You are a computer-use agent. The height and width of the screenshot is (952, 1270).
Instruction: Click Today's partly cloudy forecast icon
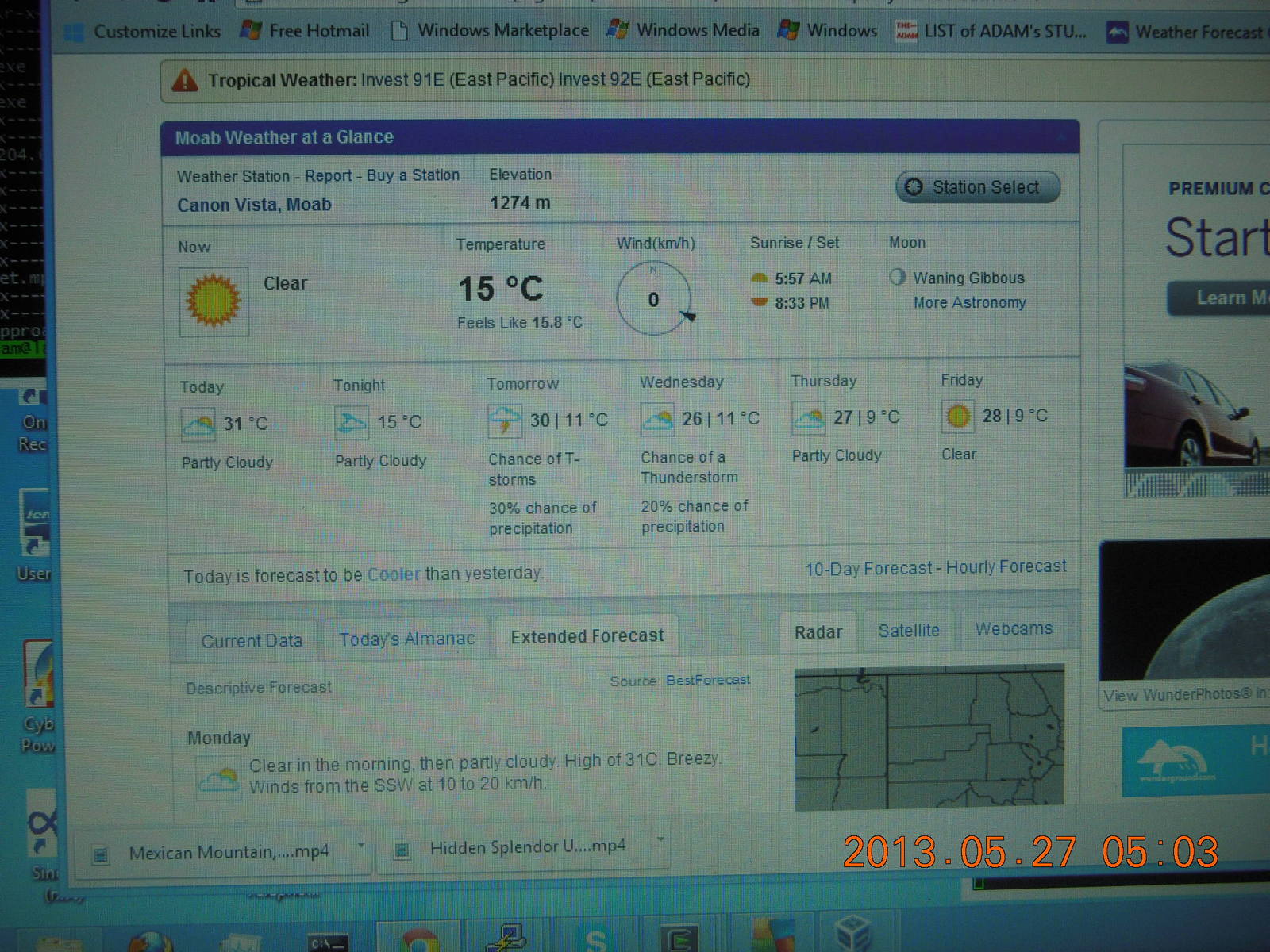(x=198, y=424)
